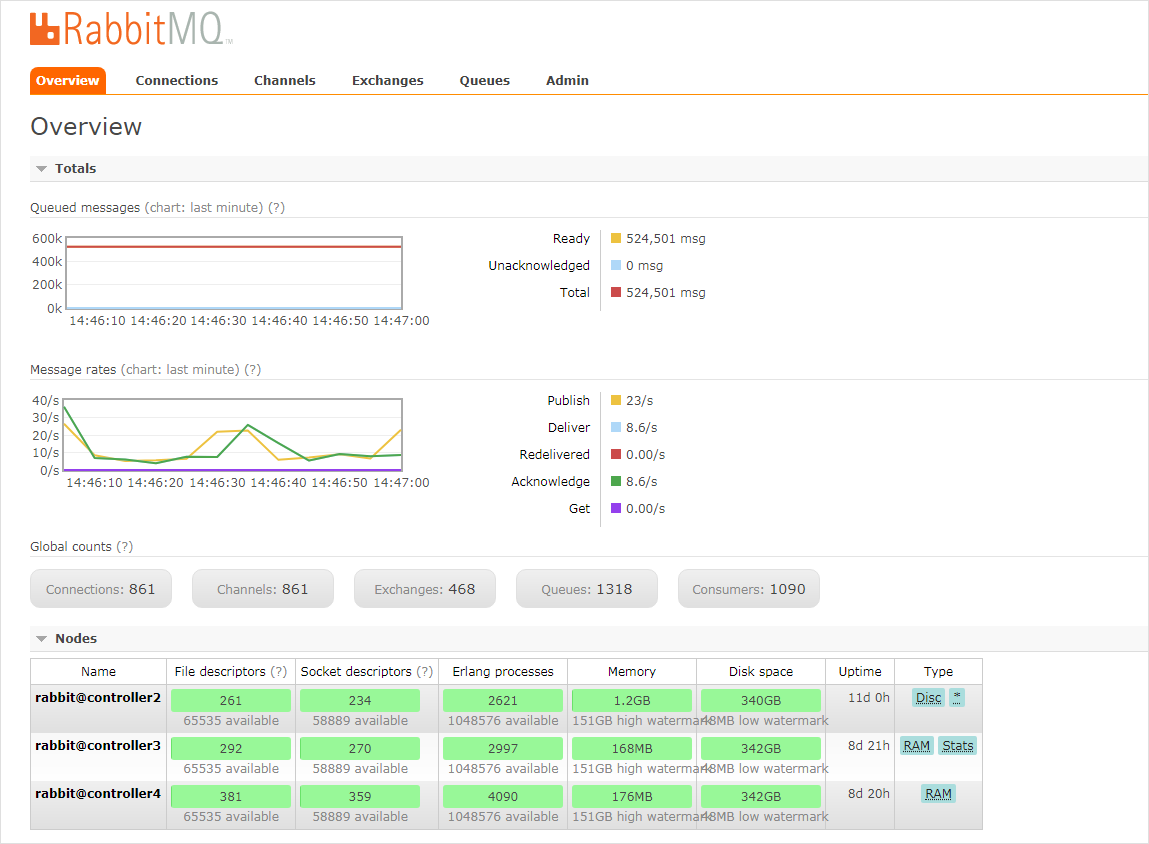The width and height of the screenshot is (1149, 844).
Task: Click the Disc type tag for controller2
Action: (928, 698)
